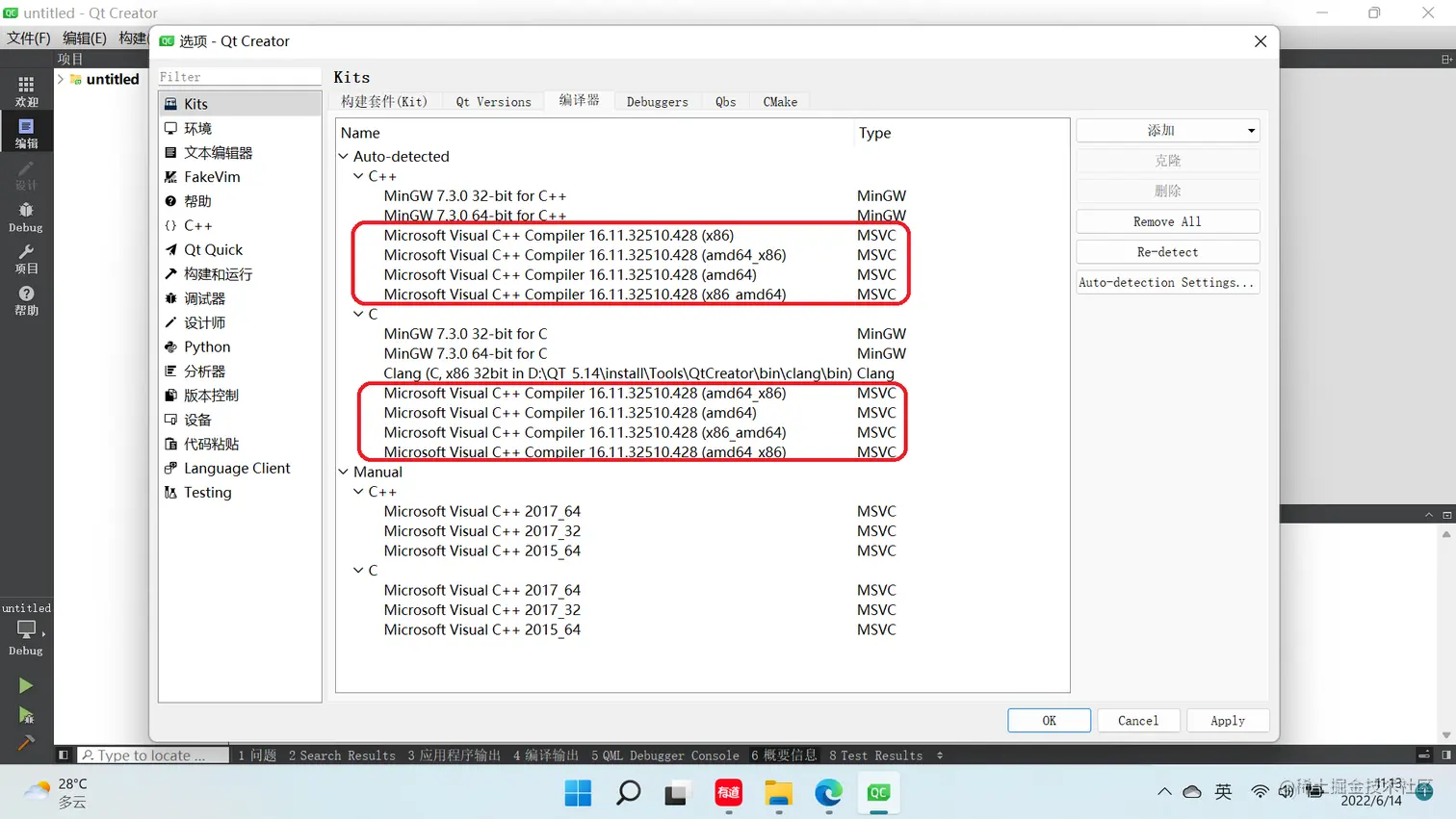Open the File menu in Qt Creator

[29, 38]
